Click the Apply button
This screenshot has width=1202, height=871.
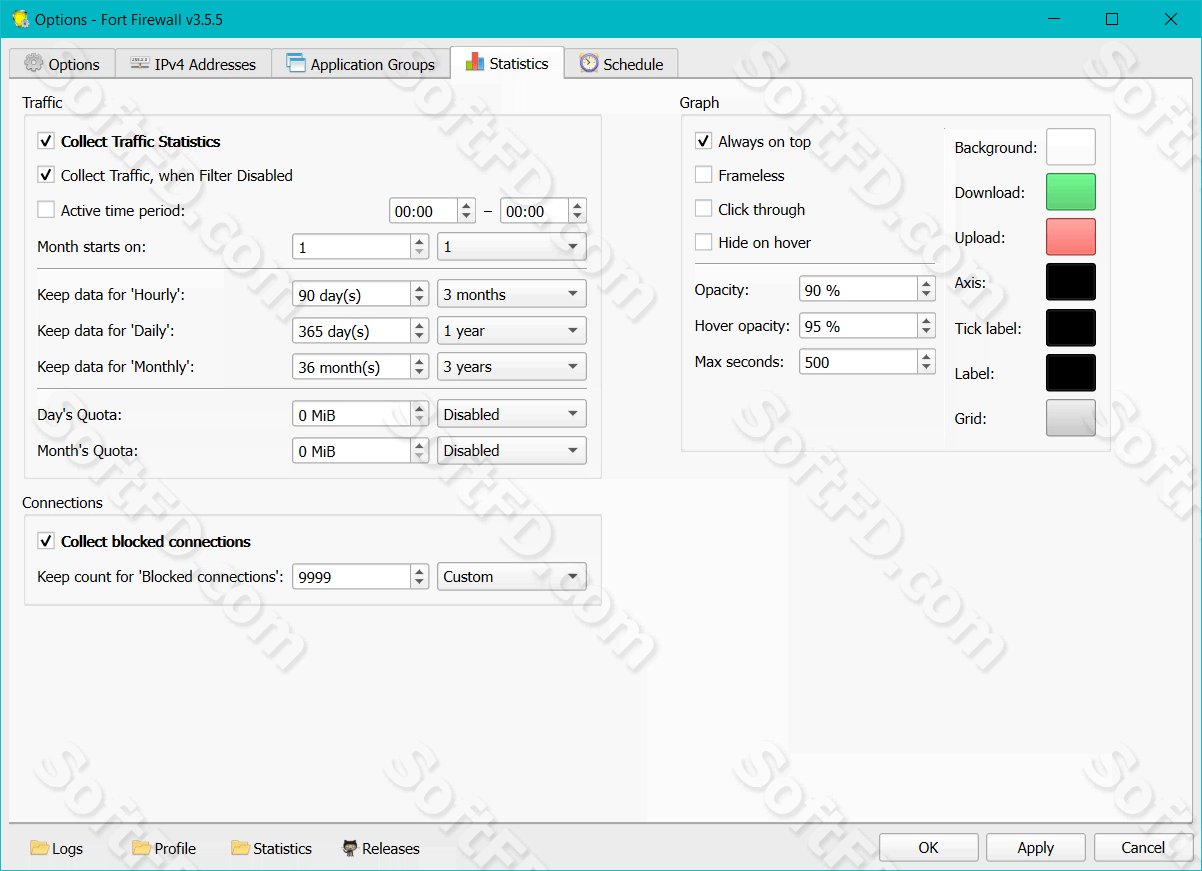[x=1036, y=847]
